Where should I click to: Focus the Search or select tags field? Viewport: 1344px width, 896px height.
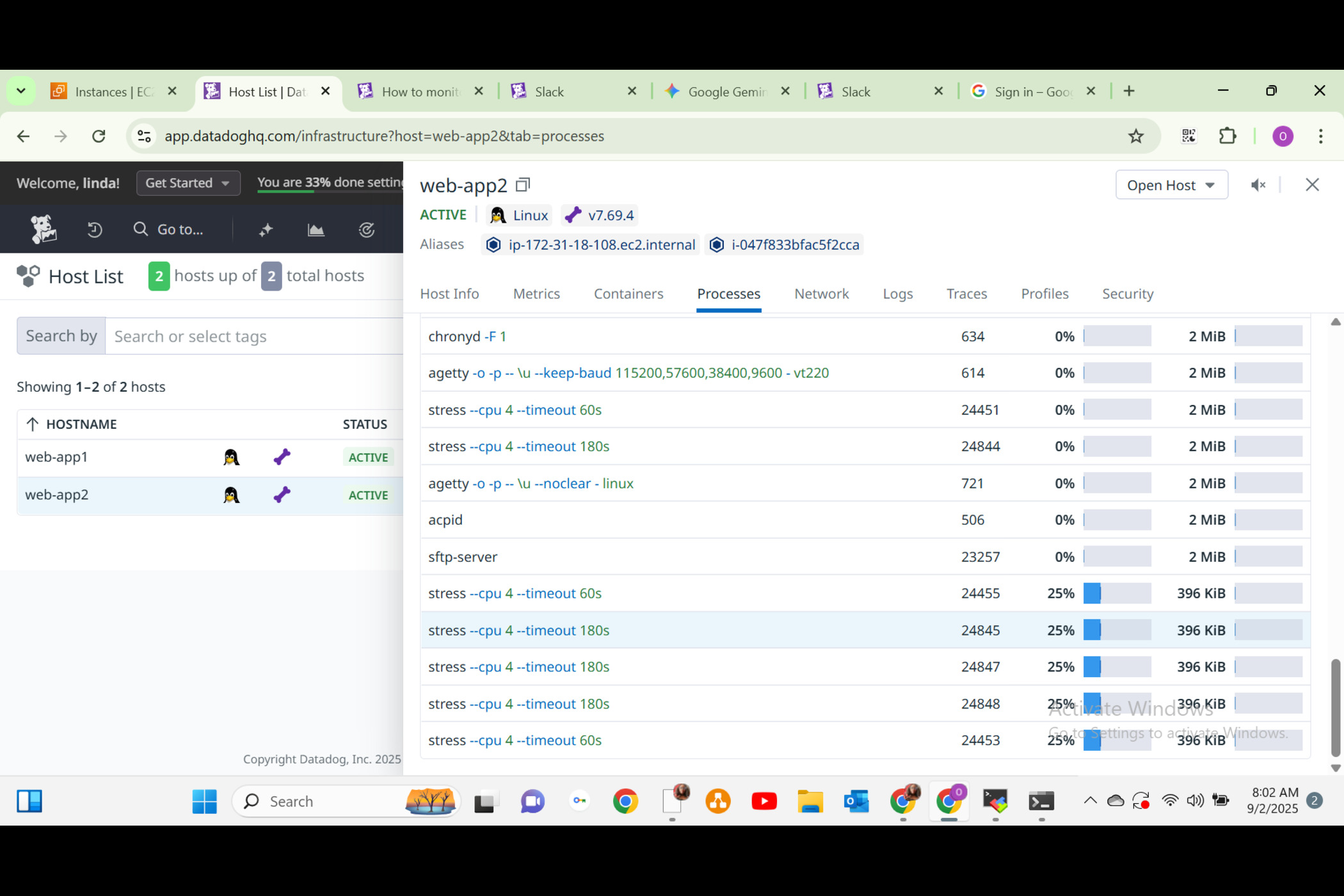(x=255, y=336)
